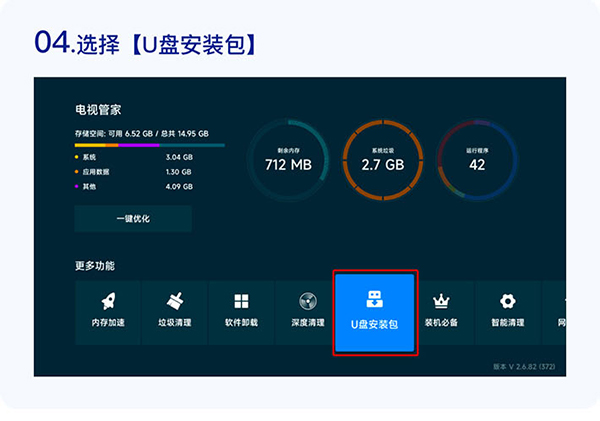600x421 pixels.
Task: Click the 电视管家 title
Action: coord(98,108)
